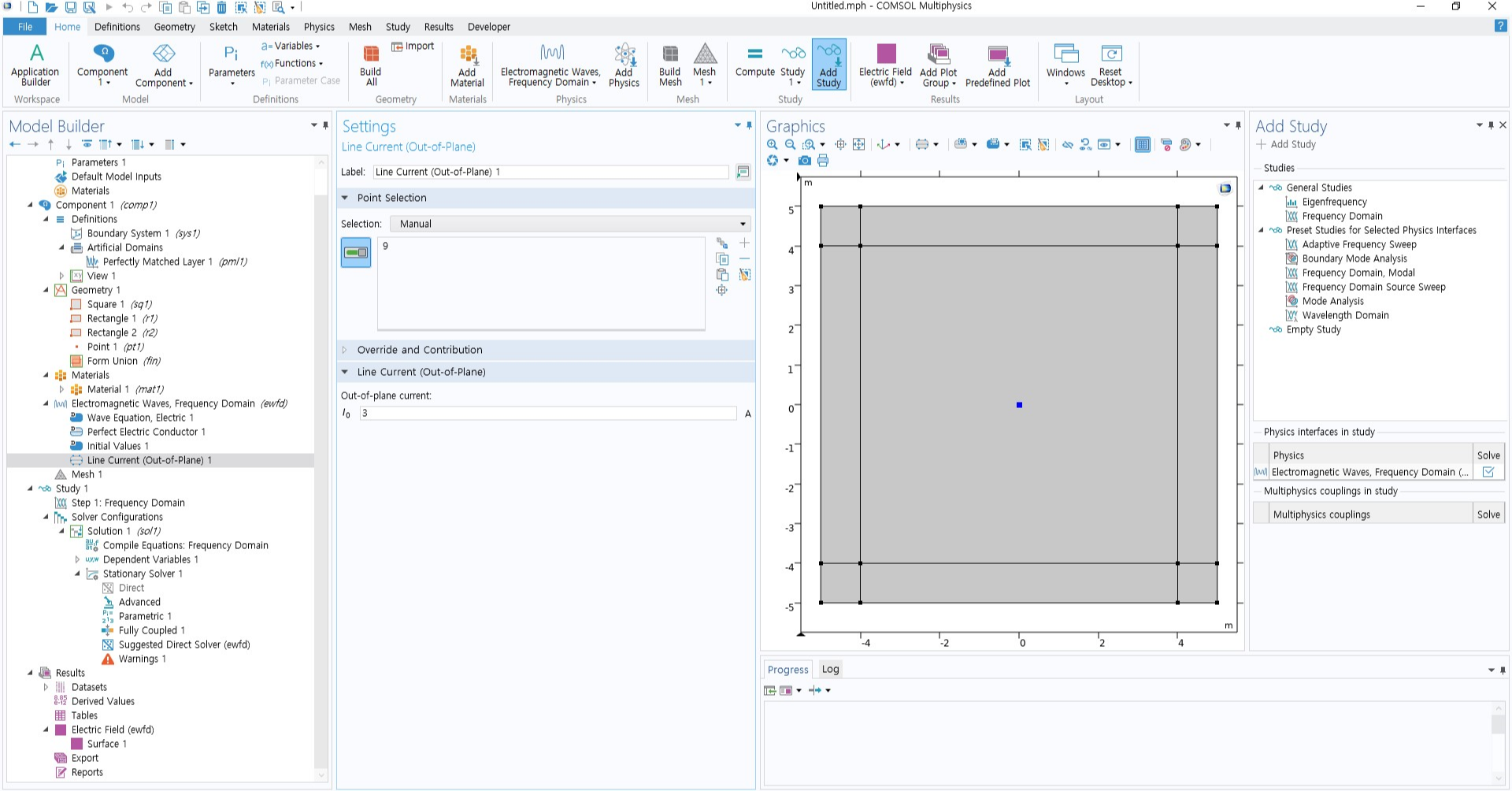This screenshot has width=1512, height=791.
Task: Toggle the grid display button in Graphics toolbar
Action: click(1143, 144)
